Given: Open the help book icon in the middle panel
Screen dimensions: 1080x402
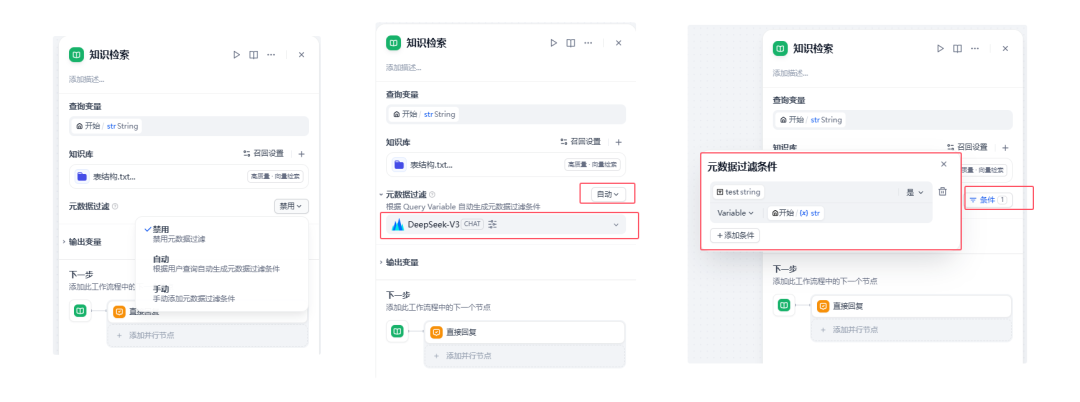Looking at the screenshot, I should coord(570,43).
